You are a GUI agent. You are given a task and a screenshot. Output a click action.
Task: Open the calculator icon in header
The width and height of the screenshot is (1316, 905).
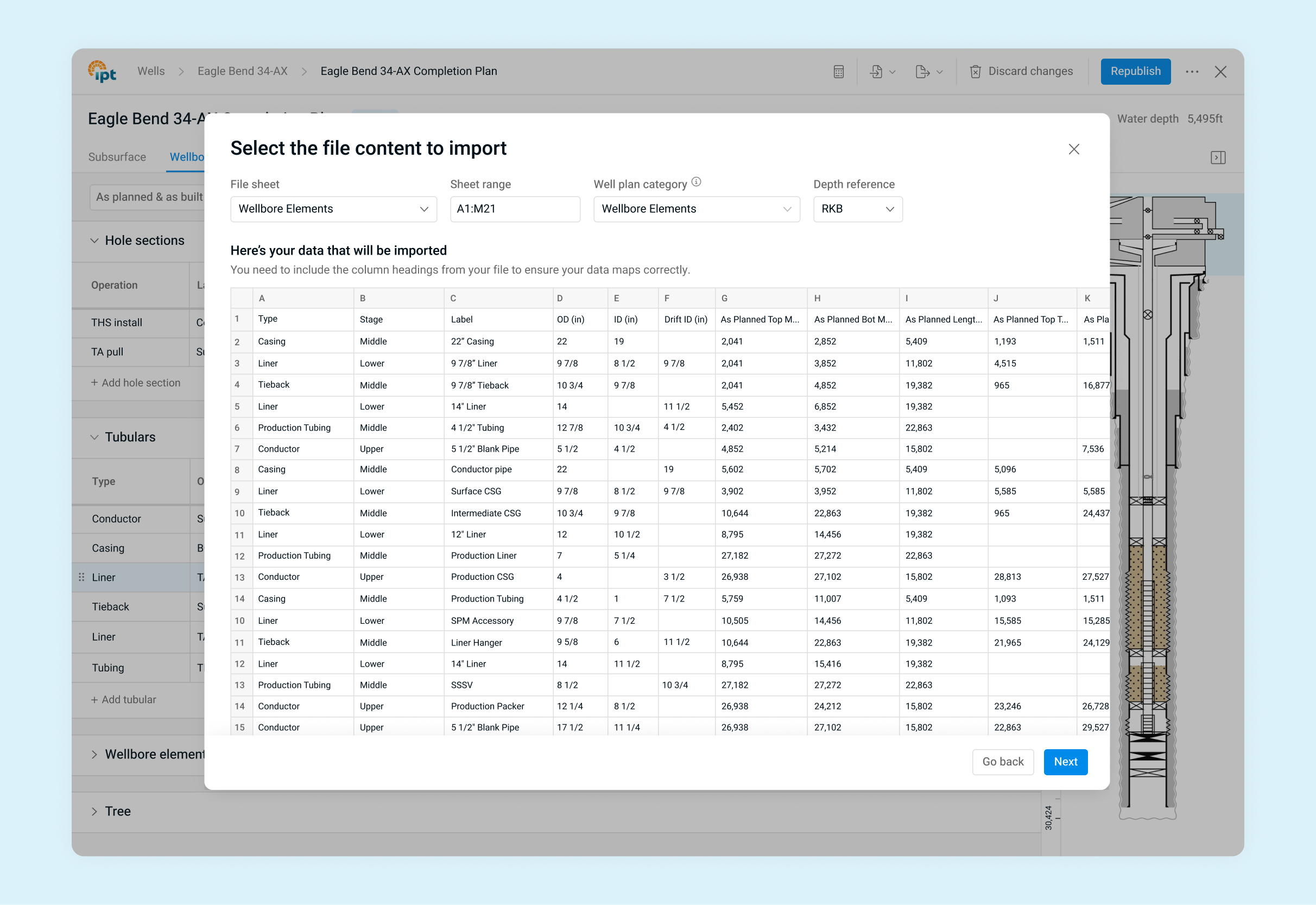point(839,72)
